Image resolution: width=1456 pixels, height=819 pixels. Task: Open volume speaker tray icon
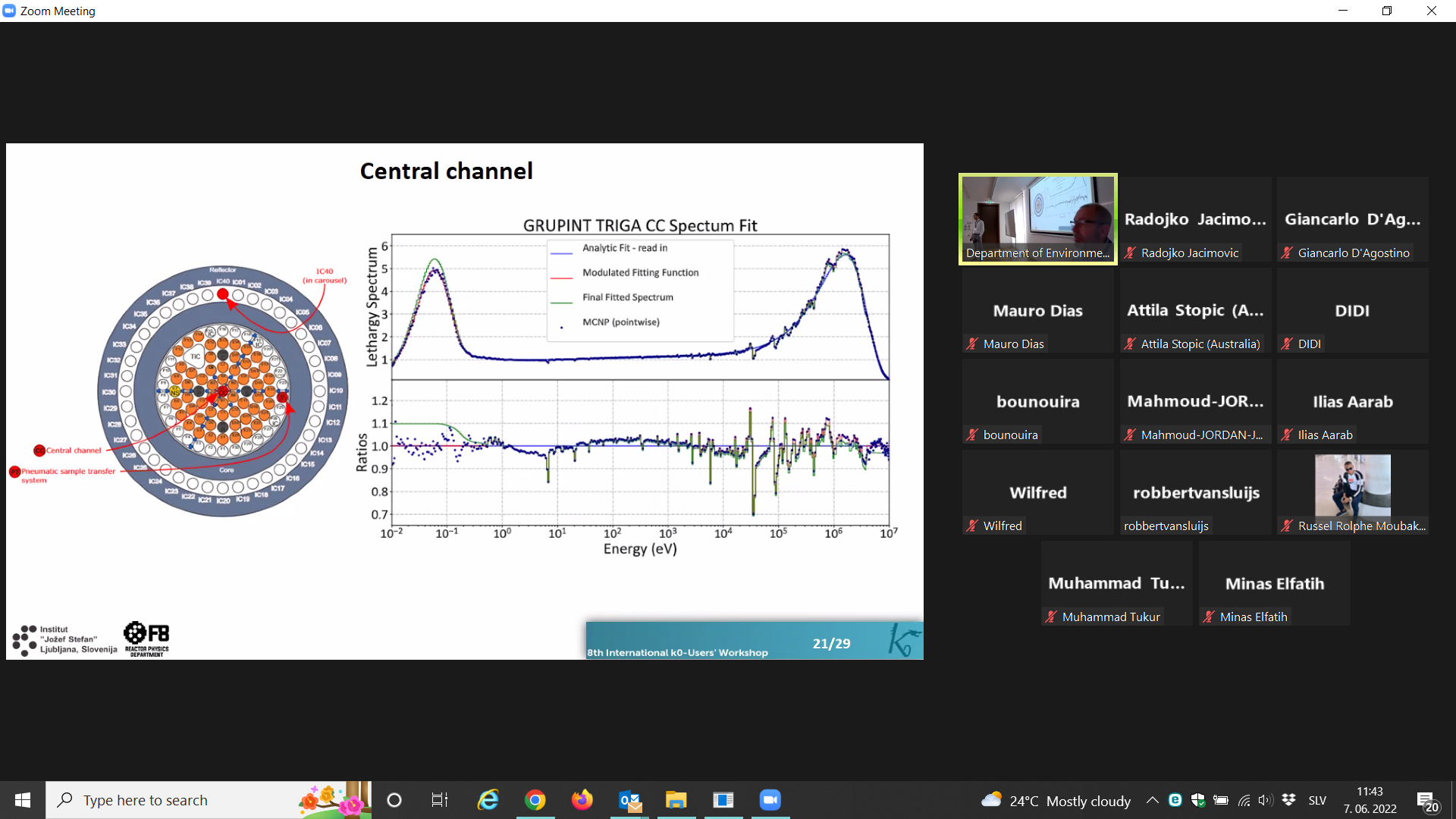[1265, 800]
